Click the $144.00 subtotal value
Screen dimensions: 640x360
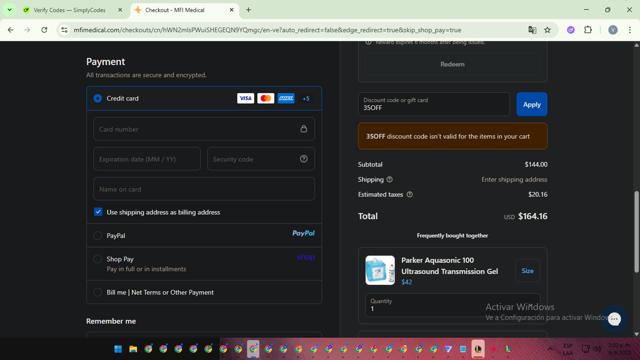tap(536, 164)
